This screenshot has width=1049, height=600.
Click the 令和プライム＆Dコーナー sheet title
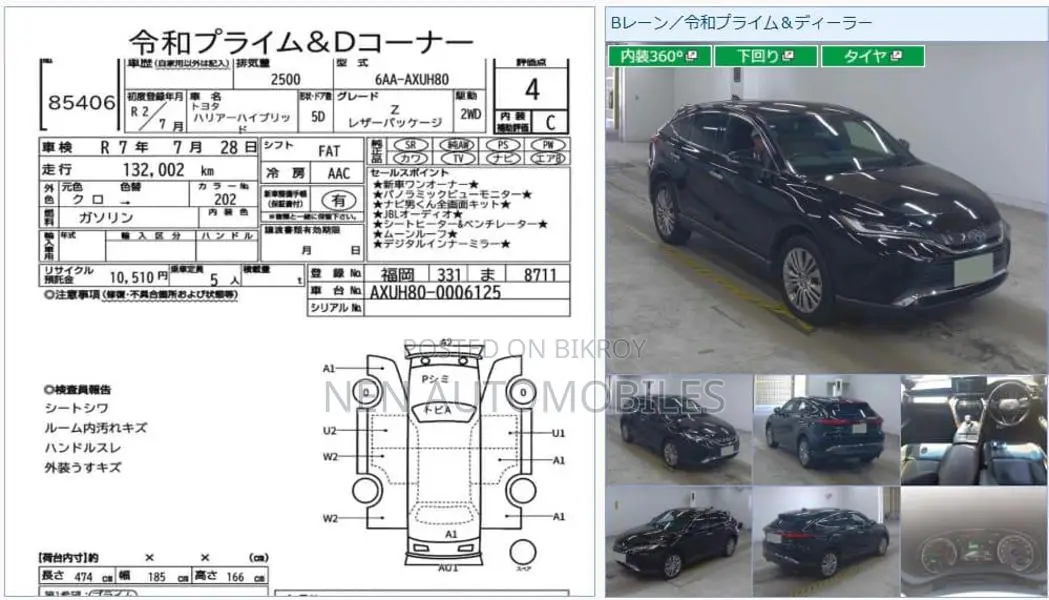[x=300, y=42]
